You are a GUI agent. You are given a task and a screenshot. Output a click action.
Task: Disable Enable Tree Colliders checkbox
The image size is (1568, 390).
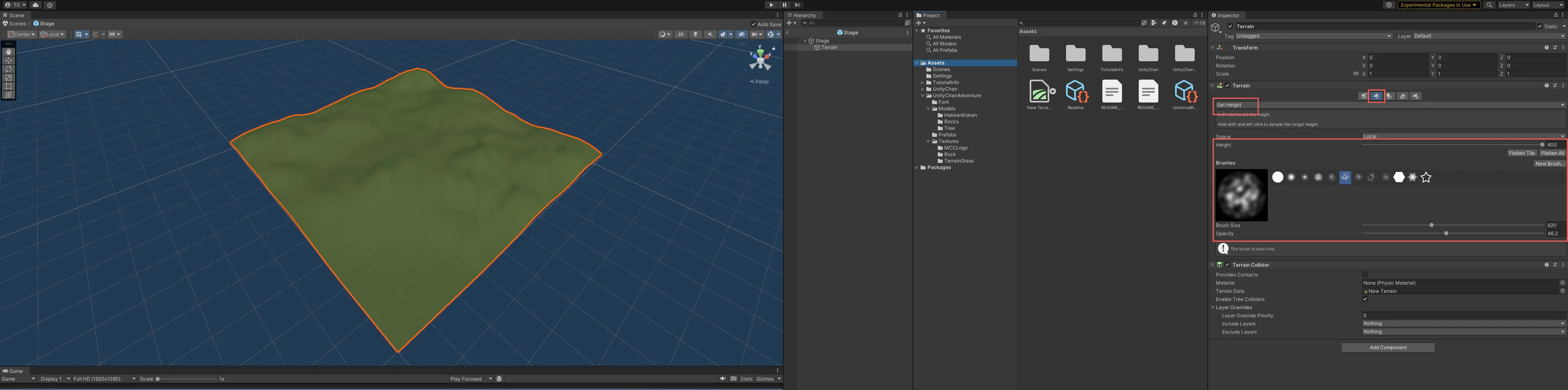tap(1365, 299)
